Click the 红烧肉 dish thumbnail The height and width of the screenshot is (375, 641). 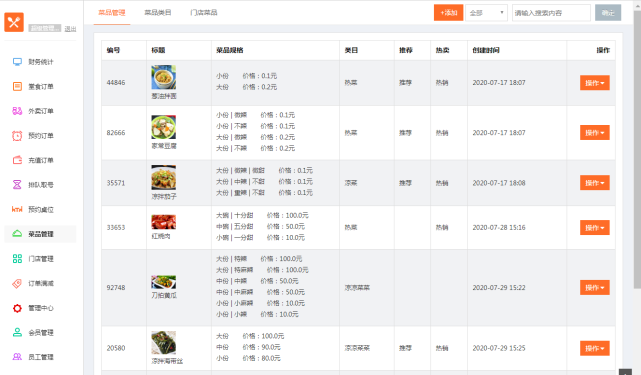[164, 222]
